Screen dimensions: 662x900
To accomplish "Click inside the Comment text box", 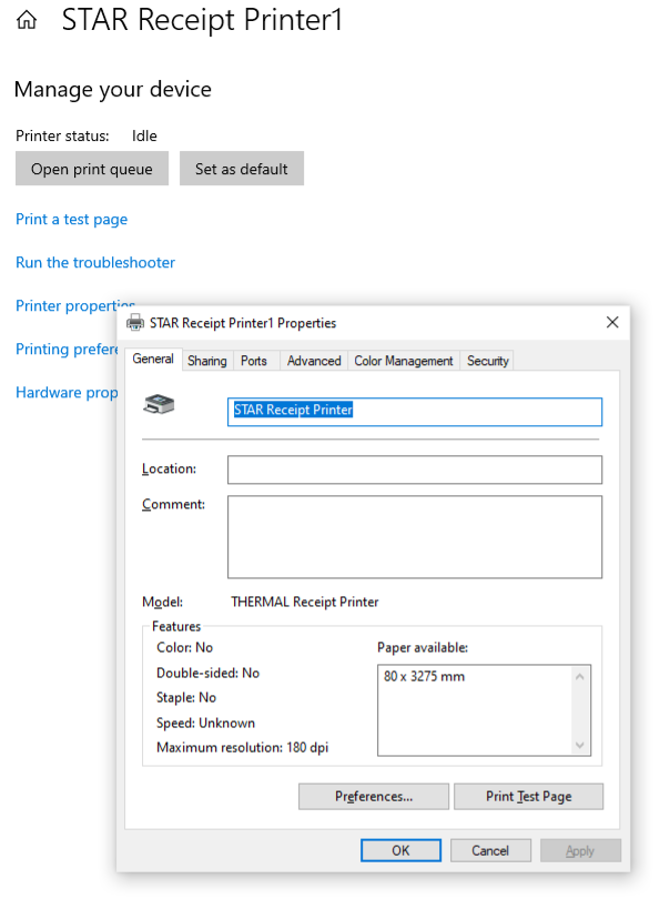I will pos(414,536).
